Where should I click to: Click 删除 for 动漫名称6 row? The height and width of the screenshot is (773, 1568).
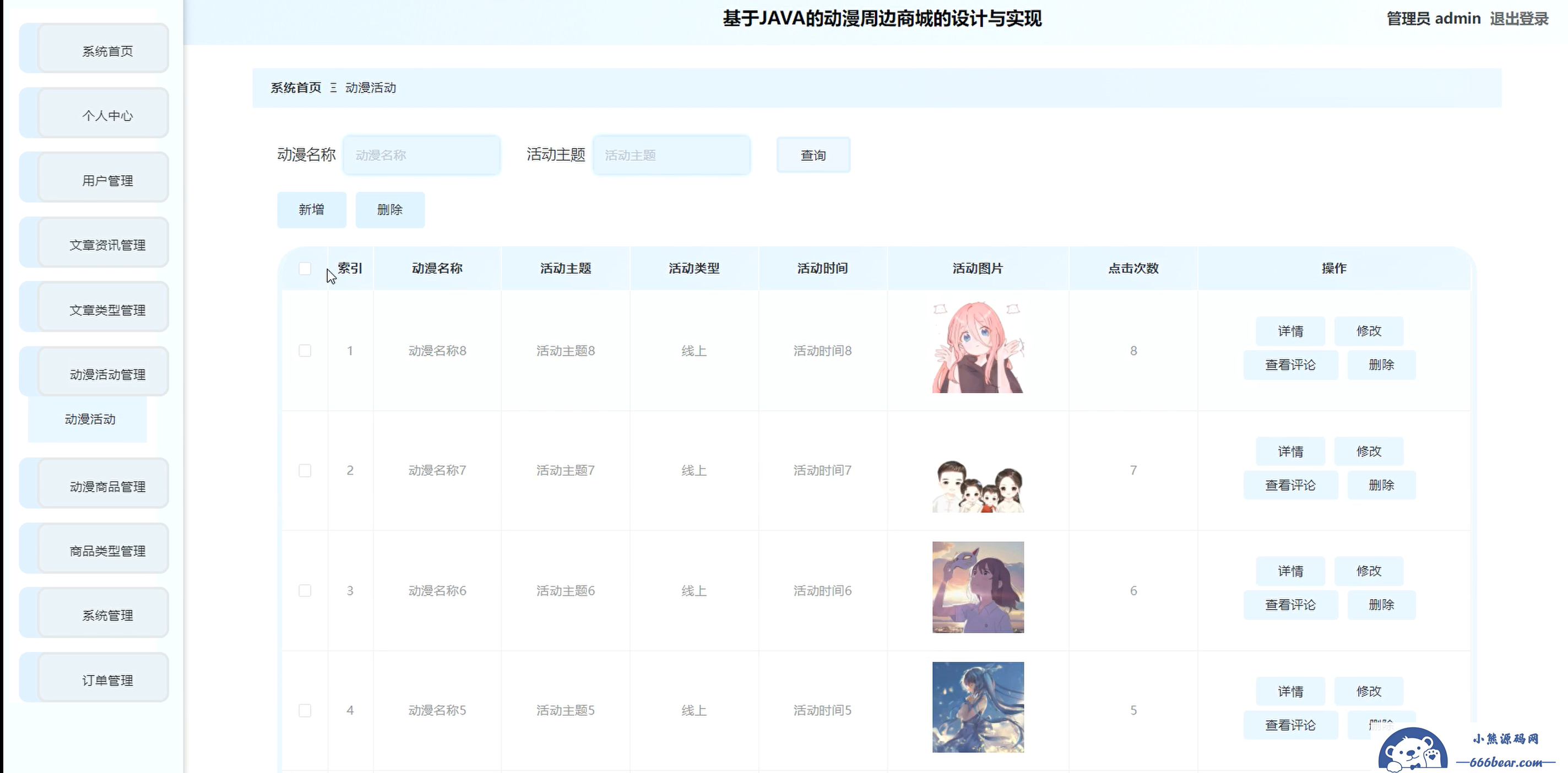(x=1382, y=605)
